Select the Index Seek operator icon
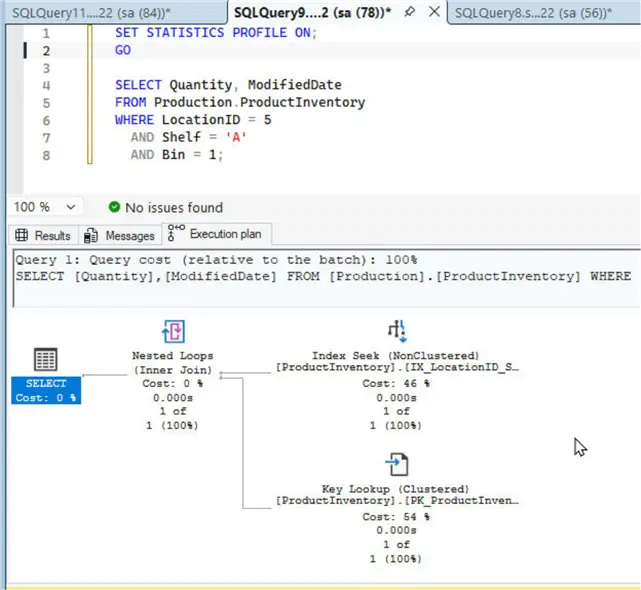Screen dimensions: 641x590 click(397, 331)
